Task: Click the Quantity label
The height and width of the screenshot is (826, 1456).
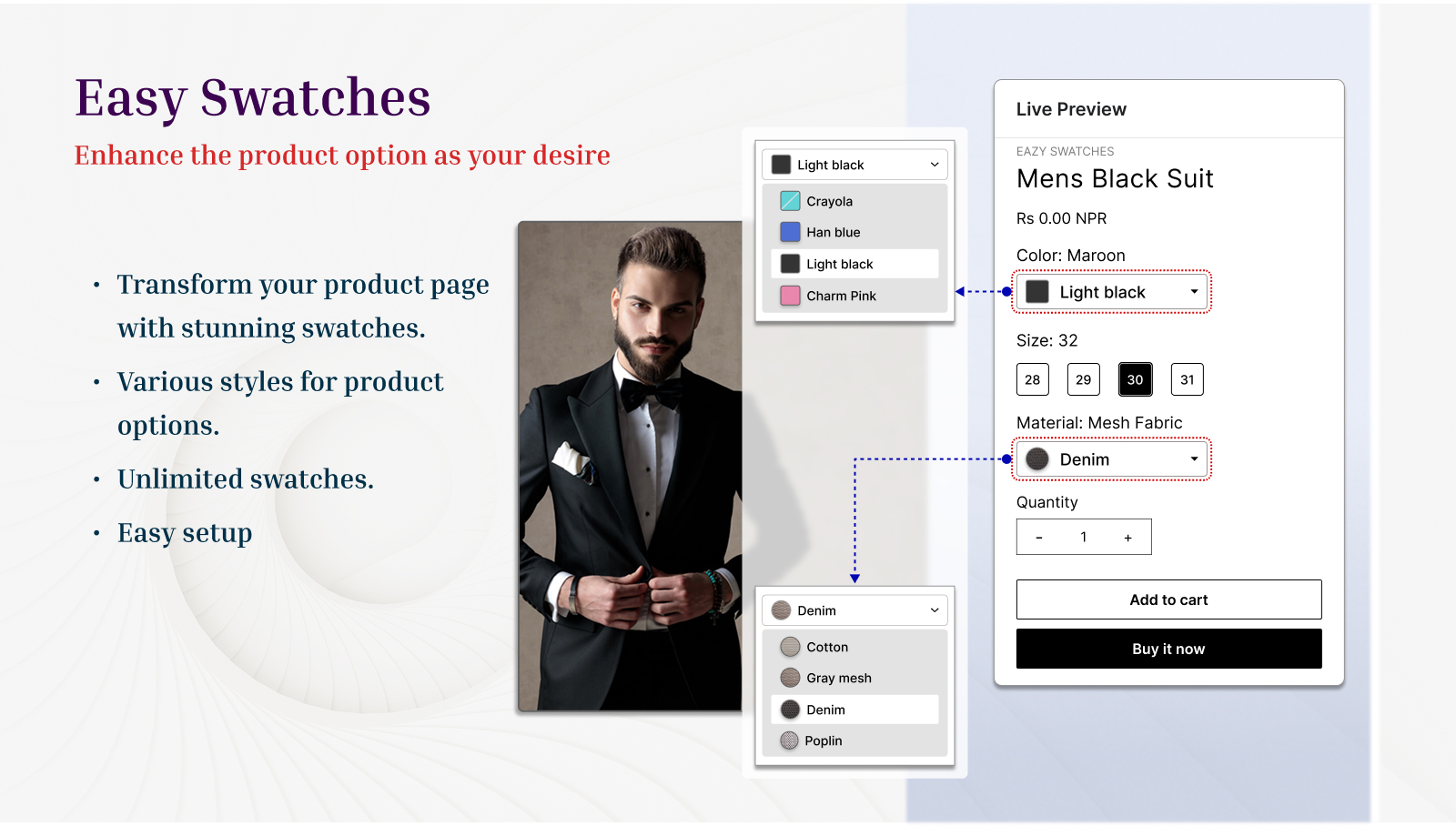Action: coord(1047,502)
